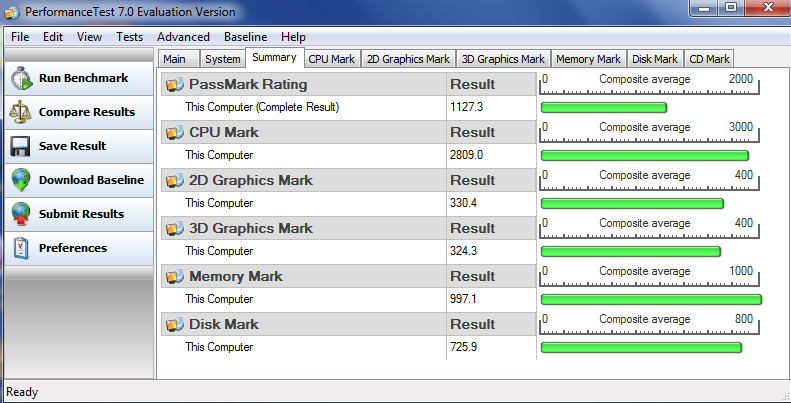Click the 2809.0 CPU result value
The image size is (791, 403).
coord(466,155)
